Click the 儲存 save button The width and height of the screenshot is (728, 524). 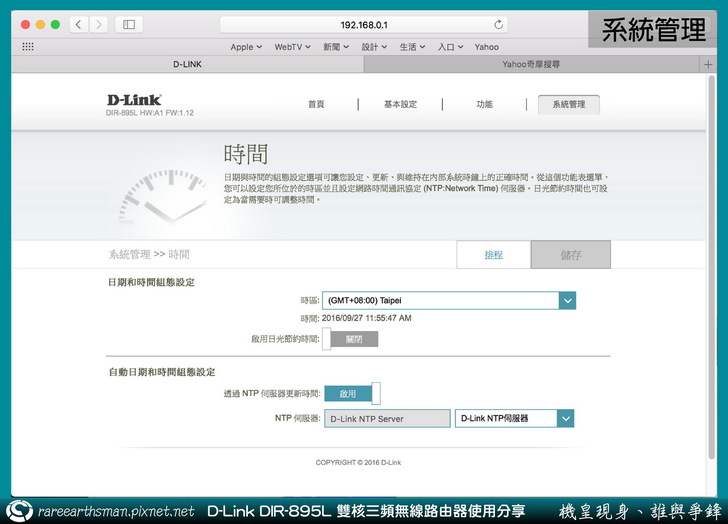570,255
